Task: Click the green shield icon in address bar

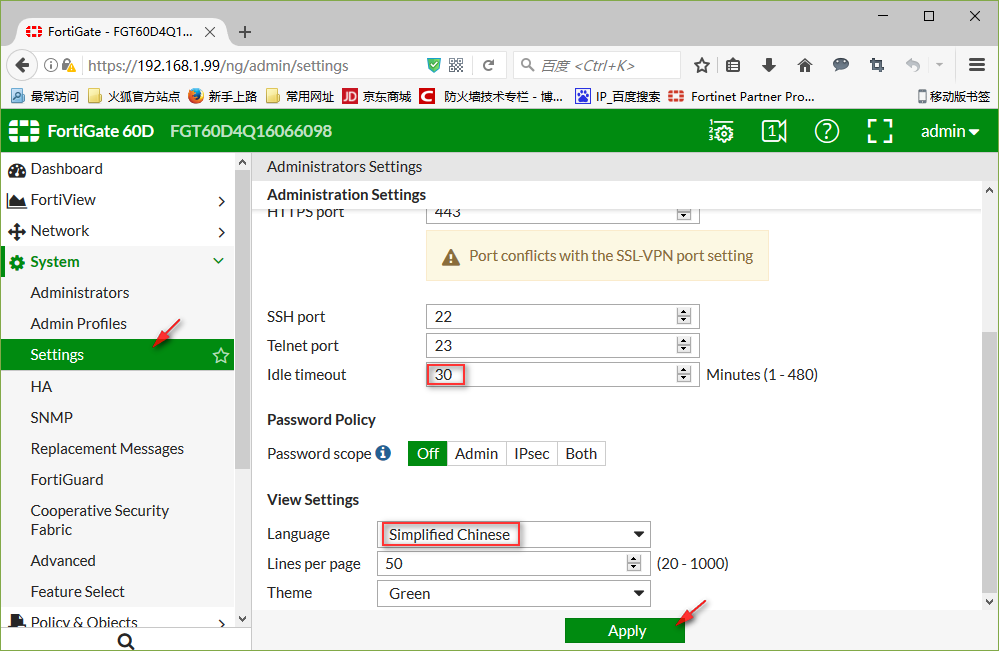Action: [x=434, y=65]
